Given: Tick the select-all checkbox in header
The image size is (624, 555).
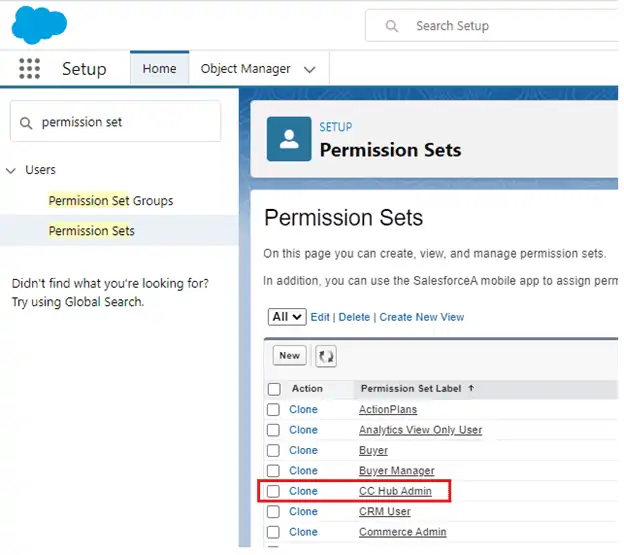Looking at the screenshot, I should pos(274,389).
